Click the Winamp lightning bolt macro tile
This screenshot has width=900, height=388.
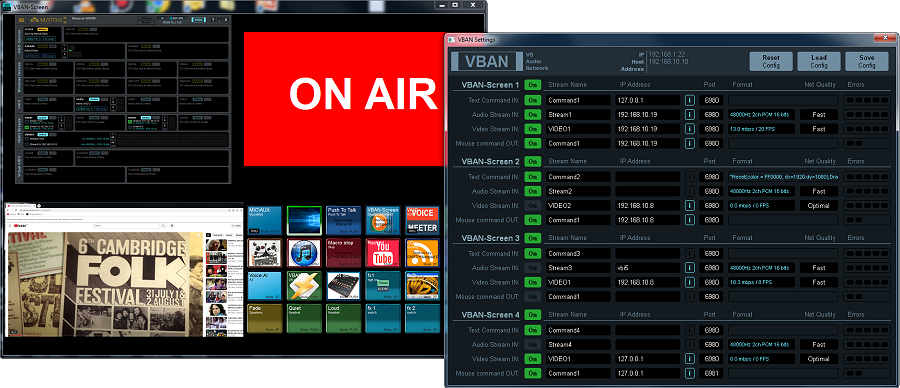pyautogui.click(x=304, y=286)
